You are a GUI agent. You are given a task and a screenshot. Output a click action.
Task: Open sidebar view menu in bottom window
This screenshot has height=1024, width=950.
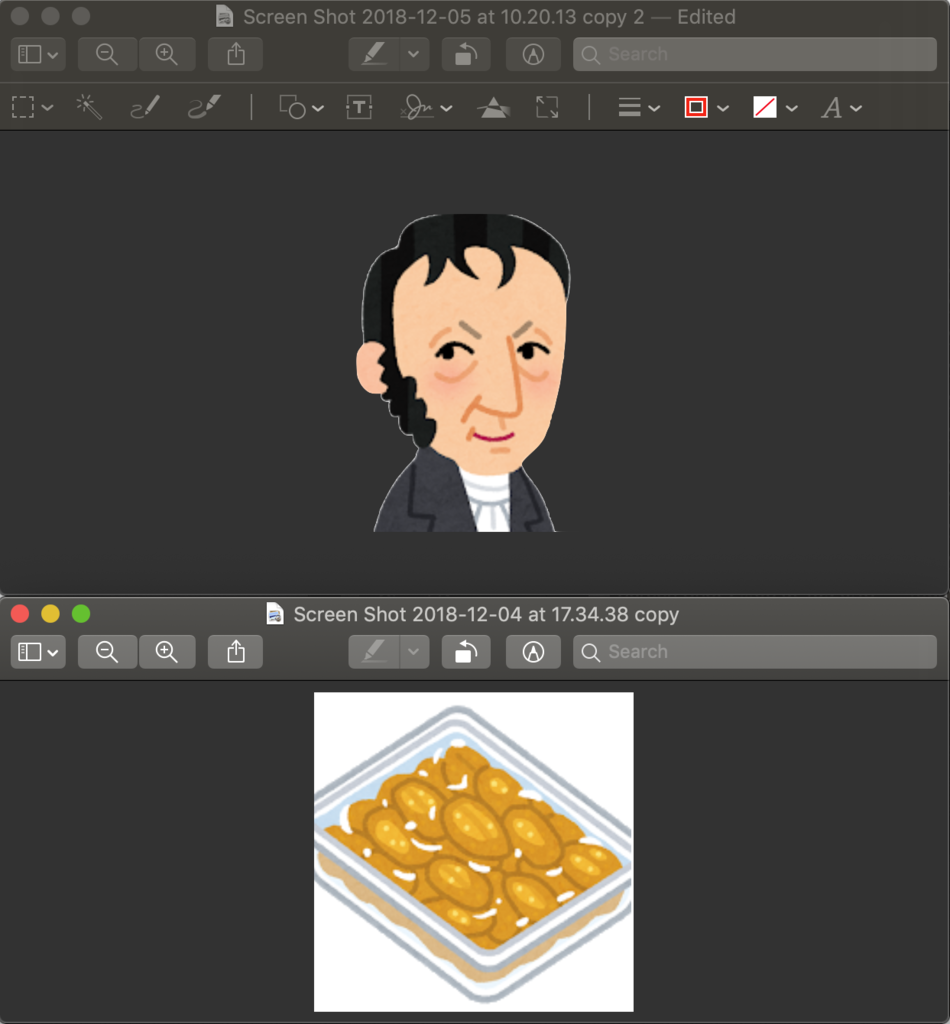coord(38,652)
